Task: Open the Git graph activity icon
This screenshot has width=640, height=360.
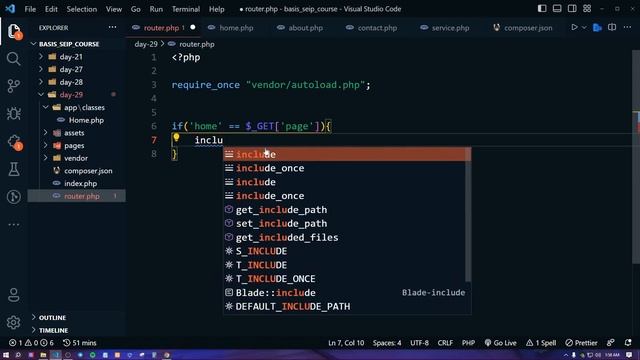Action: point(13,197)
